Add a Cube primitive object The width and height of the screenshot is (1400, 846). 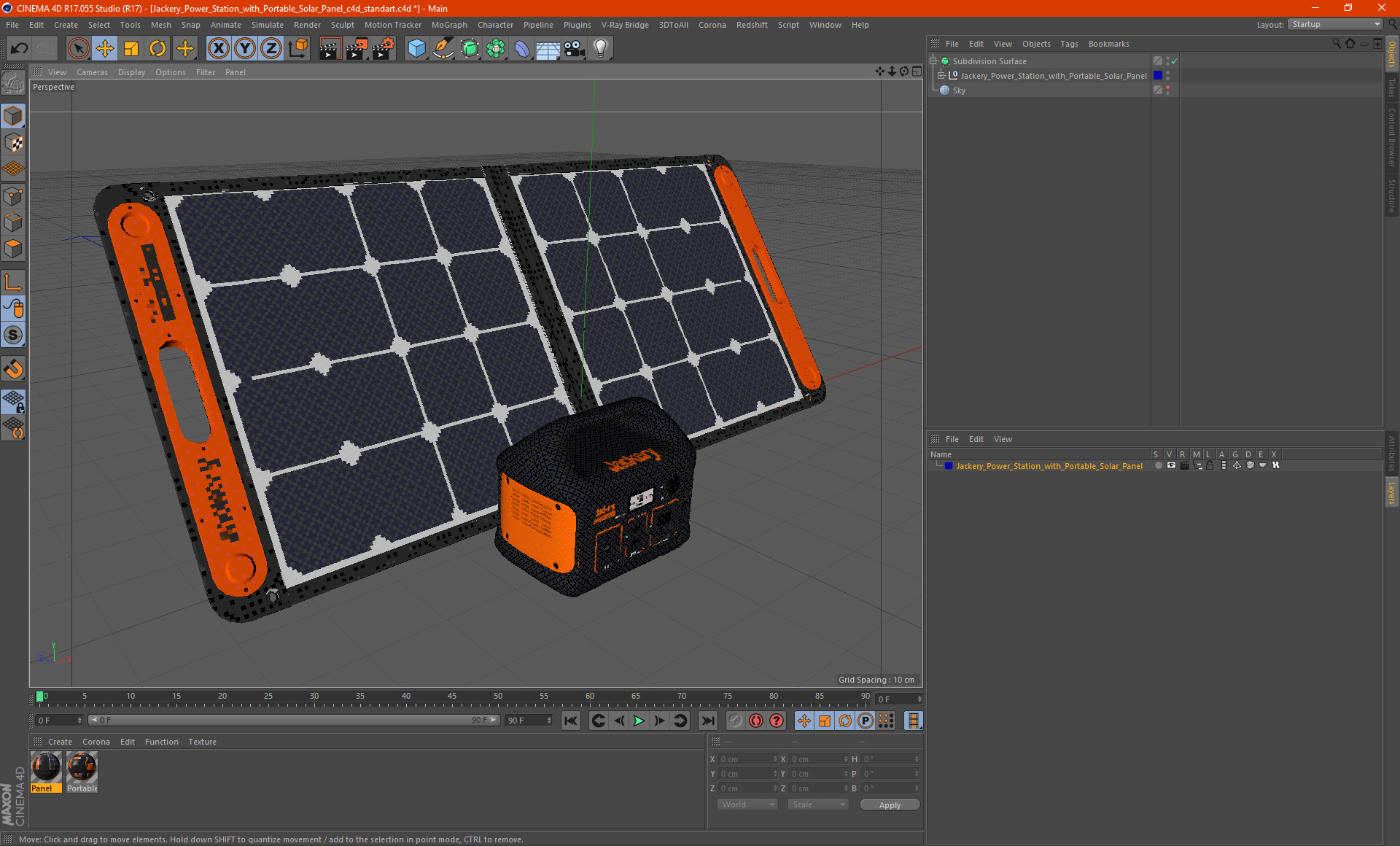tap(416, 49)
